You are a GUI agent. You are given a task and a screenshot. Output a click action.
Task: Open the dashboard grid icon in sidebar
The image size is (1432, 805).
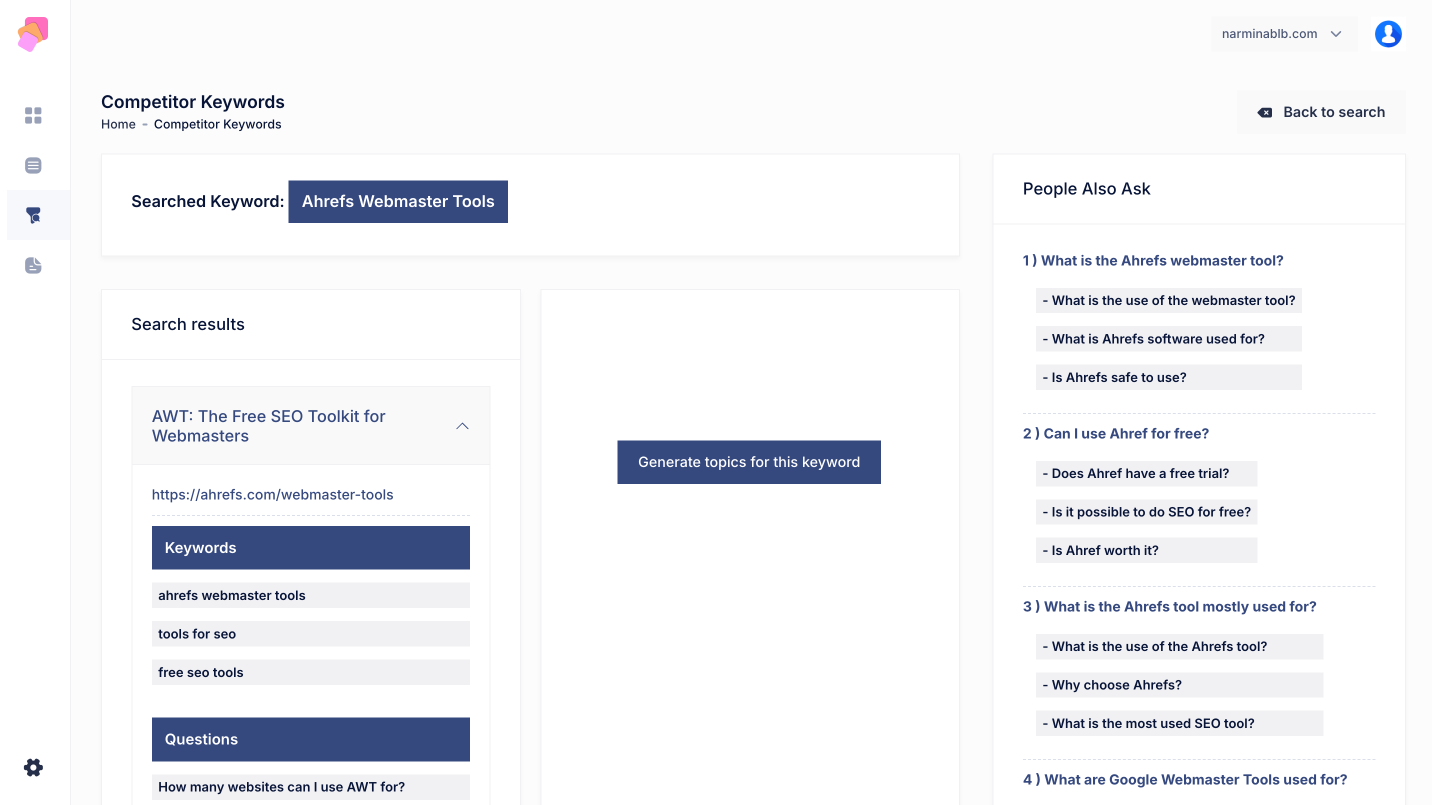(x=33, y=116)
